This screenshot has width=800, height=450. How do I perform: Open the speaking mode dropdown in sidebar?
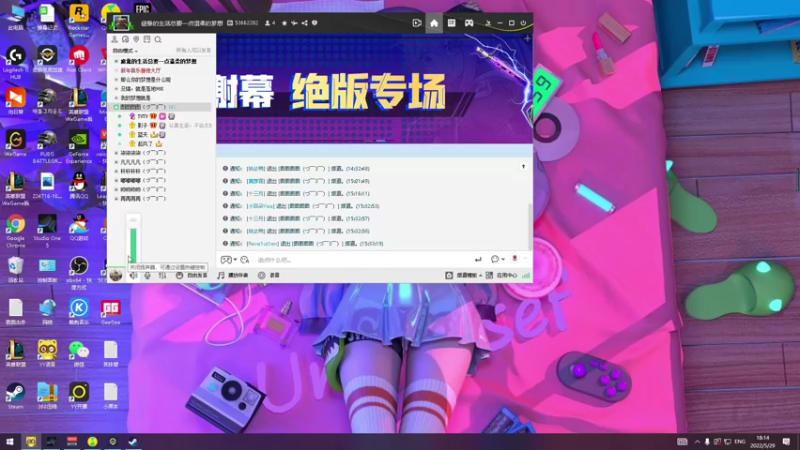pos(125,51)
